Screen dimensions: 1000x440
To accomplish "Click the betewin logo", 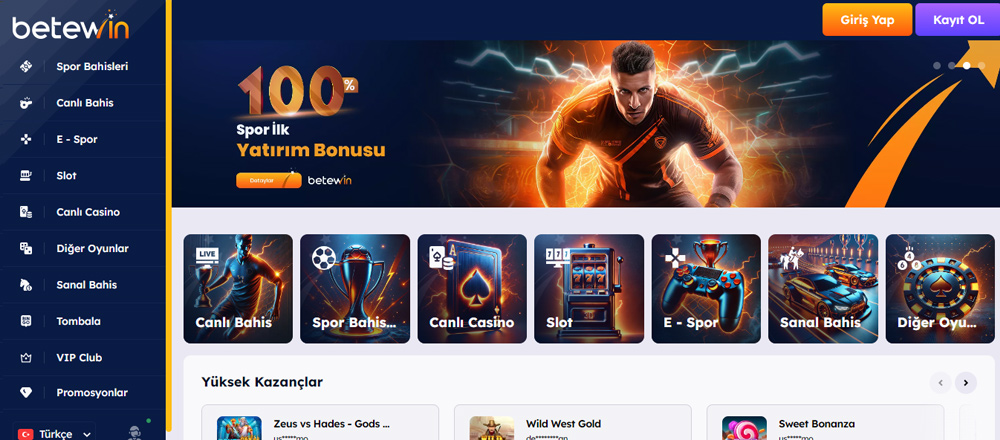I will 71,27.
